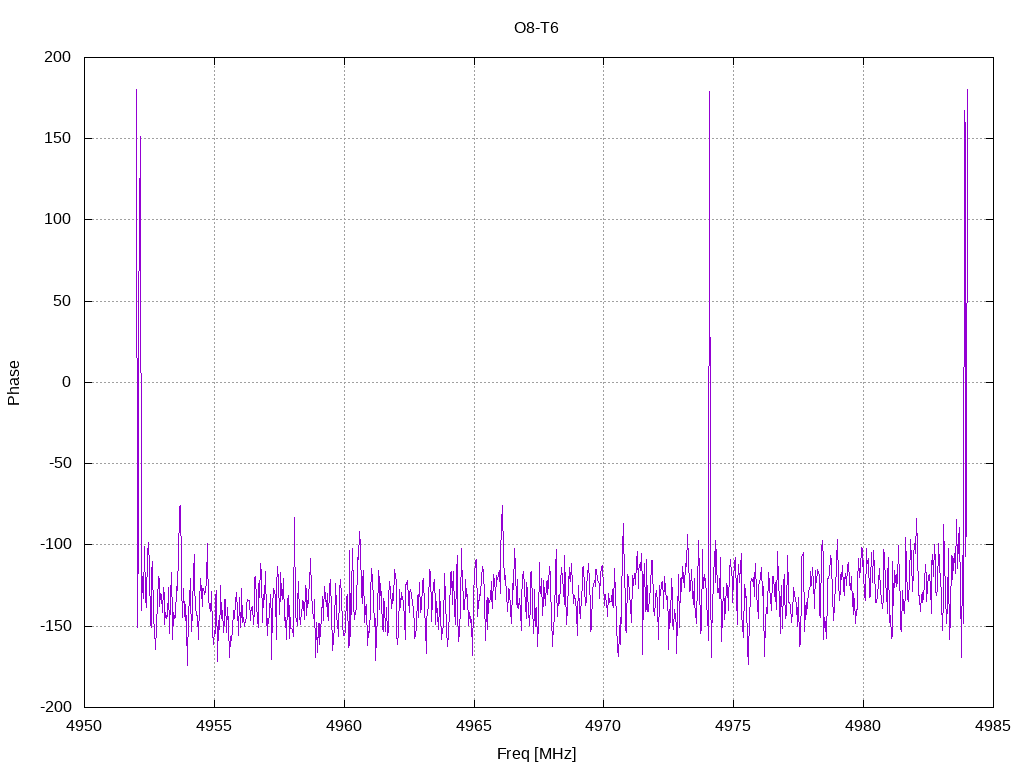Click the y-axis tick label 0

pyautogui.click(x=67, y=382)
